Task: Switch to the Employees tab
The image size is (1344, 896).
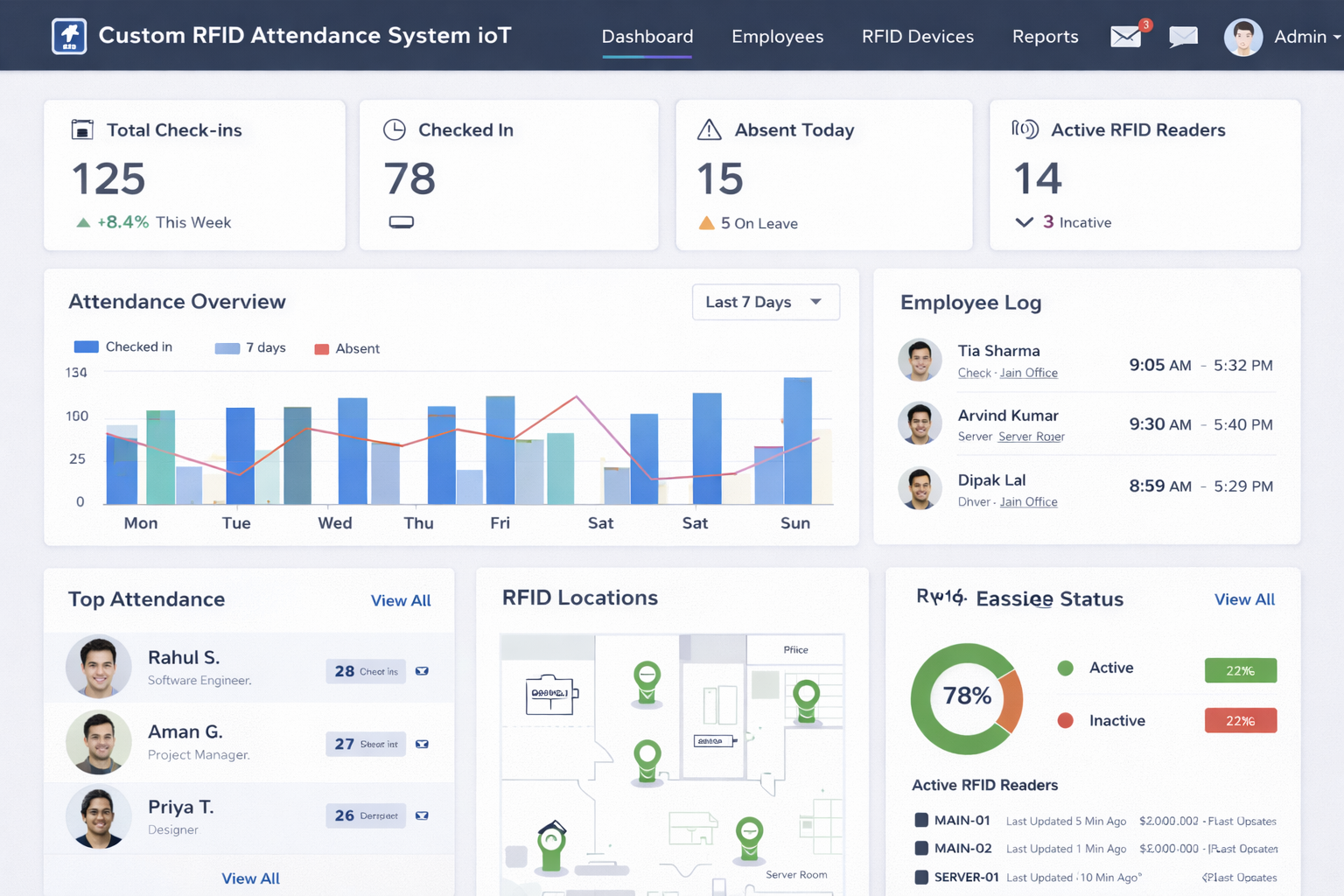Action: (777, 37)
